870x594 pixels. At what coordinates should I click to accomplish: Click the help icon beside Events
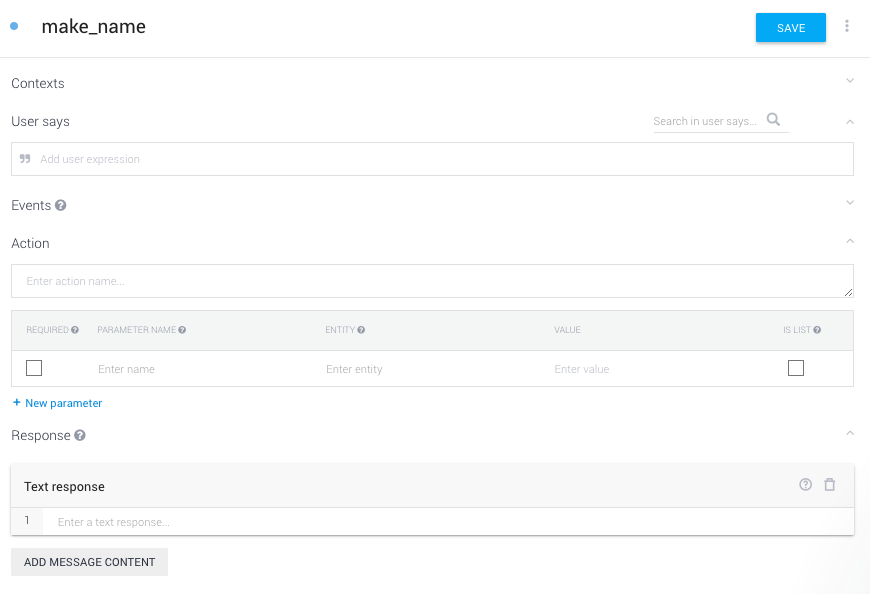[x=61, y=206]
